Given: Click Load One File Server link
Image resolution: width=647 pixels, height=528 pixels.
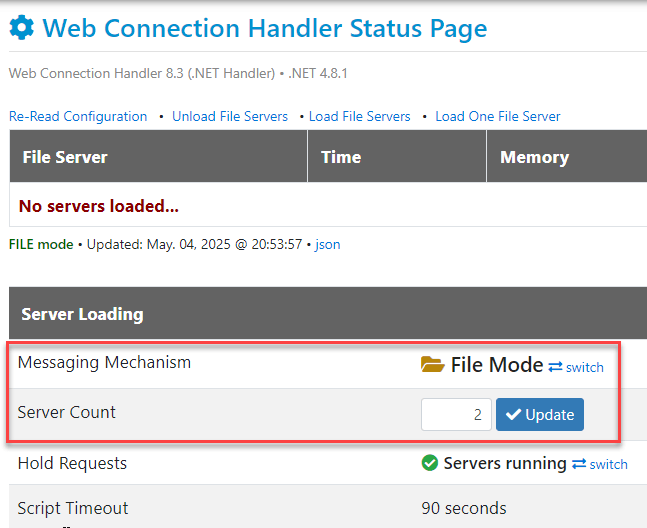Looking at the screenshot, I should tap(498, 116).
